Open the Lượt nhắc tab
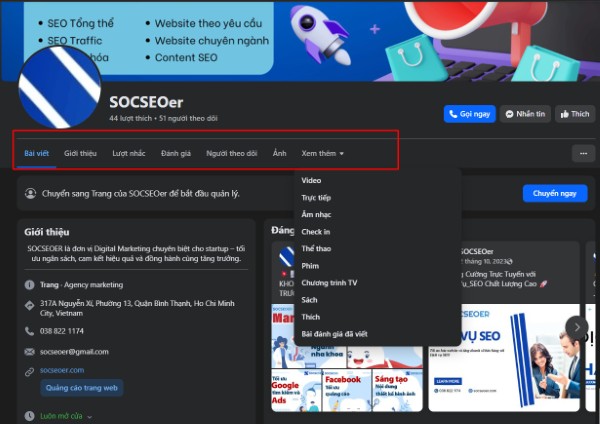Image resolution: width=600 pixels, height=424 pixels. coord(129,153)
